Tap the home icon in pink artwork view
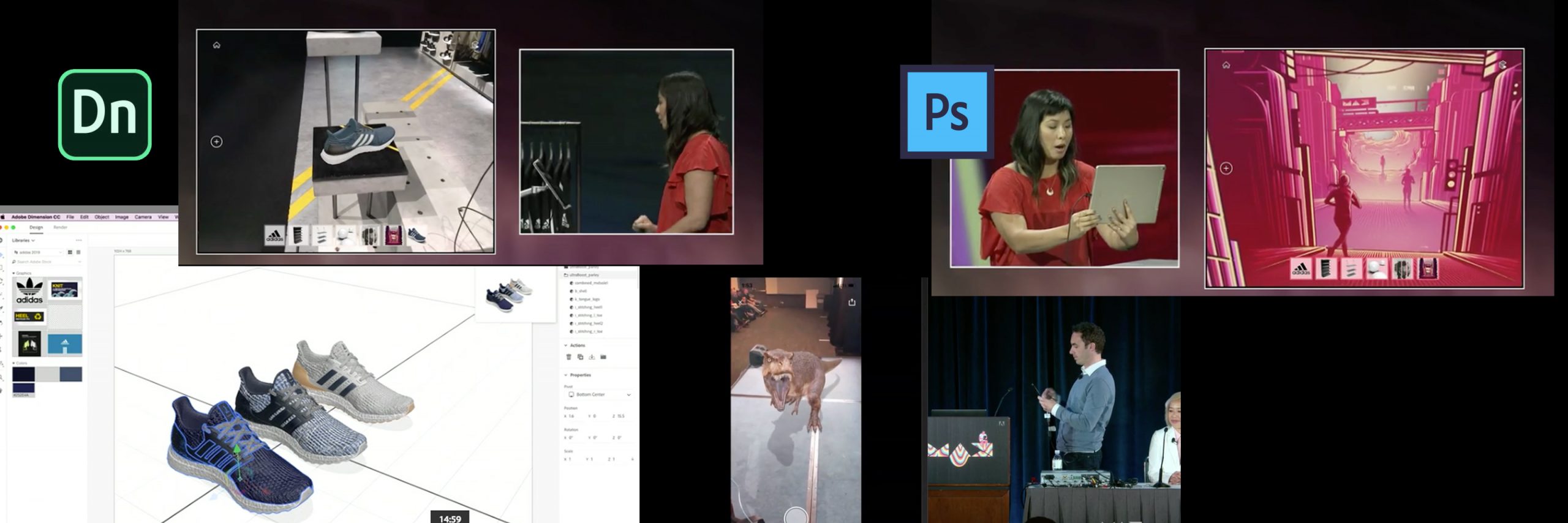The image size is (1568, 523). tap(1226, 65)
